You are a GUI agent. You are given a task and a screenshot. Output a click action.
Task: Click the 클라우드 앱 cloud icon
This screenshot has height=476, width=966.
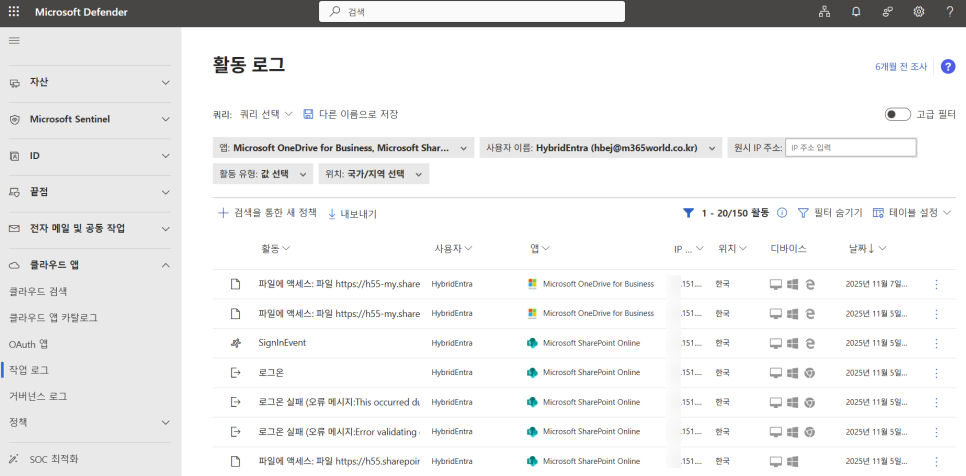14,265
